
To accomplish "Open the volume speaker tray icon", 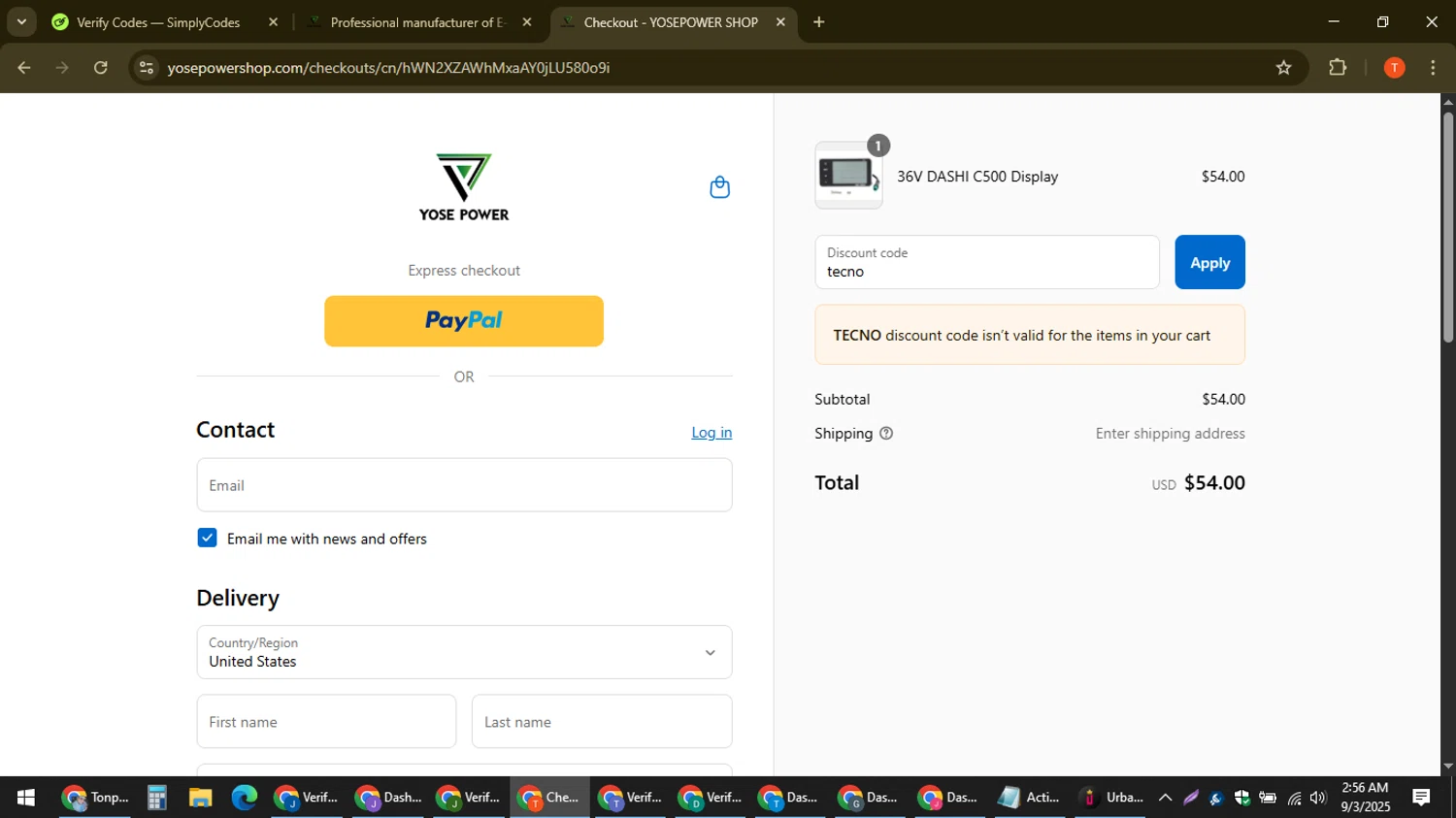I will coord(1317,798).
